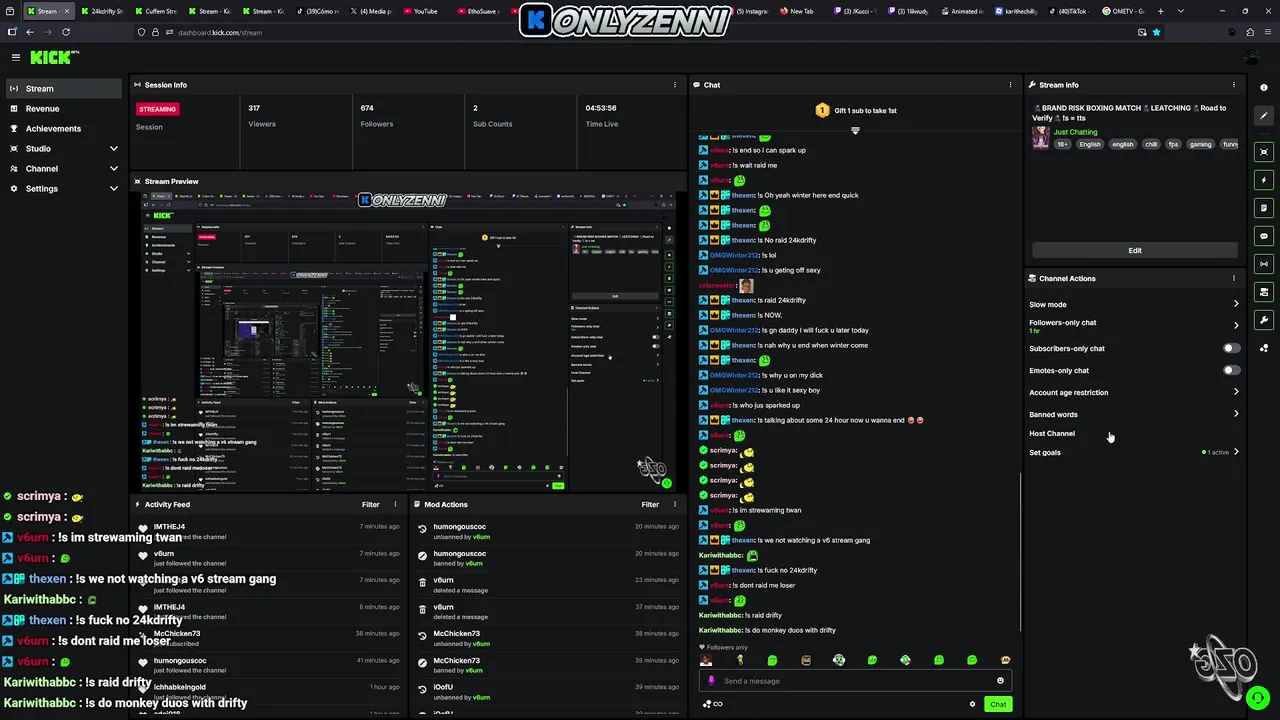Open the green support headset button
Screen dimensions: 1280x720
tap(1258, 698)
